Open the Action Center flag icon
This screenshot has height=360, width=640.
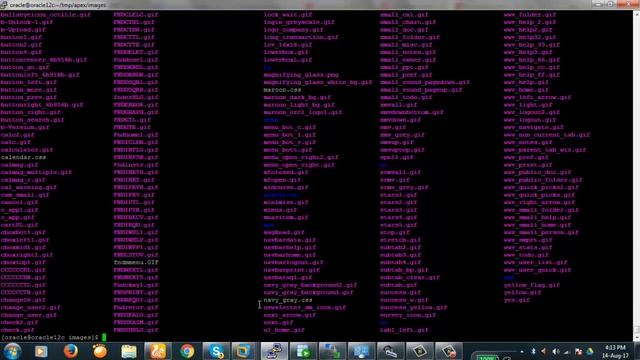(578, 351)
